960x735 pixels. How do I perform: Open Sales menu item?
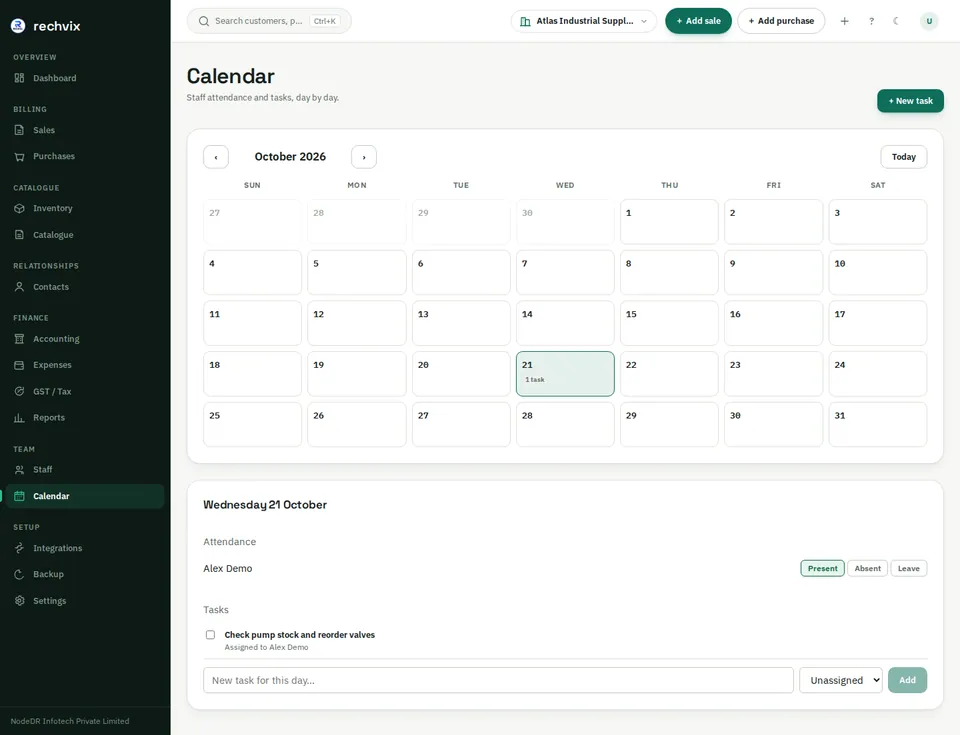tap(84, 130)
